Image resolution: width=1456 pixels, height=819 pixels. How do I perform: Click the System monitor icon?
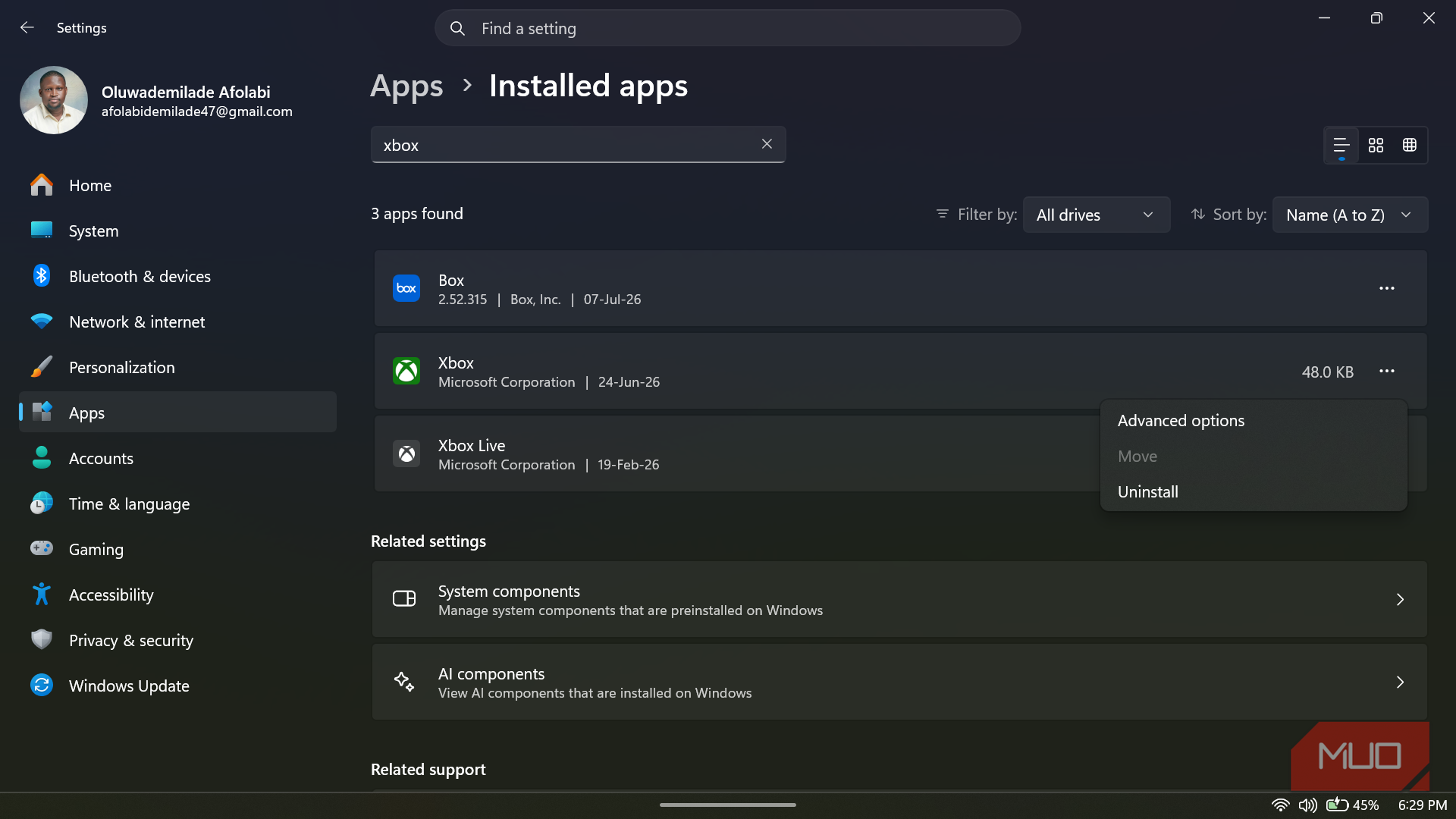coord(42,230)
